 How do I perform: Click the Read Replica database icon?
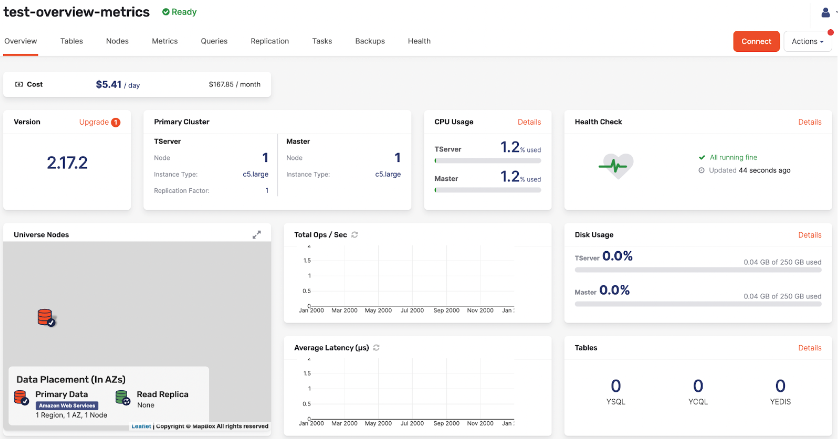[x=122, y=398]
